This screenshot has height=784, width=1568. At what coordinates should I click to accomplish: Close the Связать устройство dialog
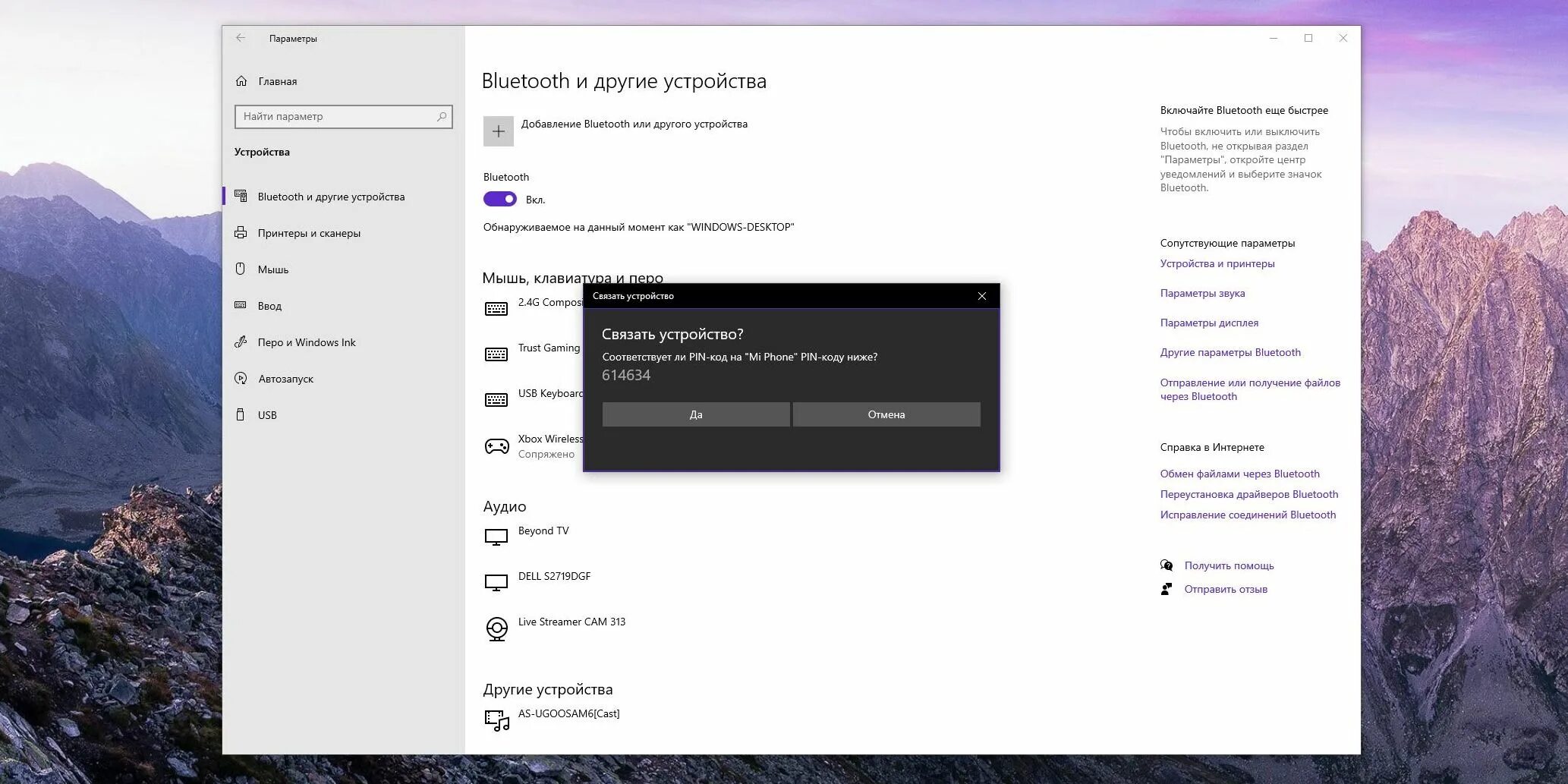pyautogui.click(x=982, y=296)
